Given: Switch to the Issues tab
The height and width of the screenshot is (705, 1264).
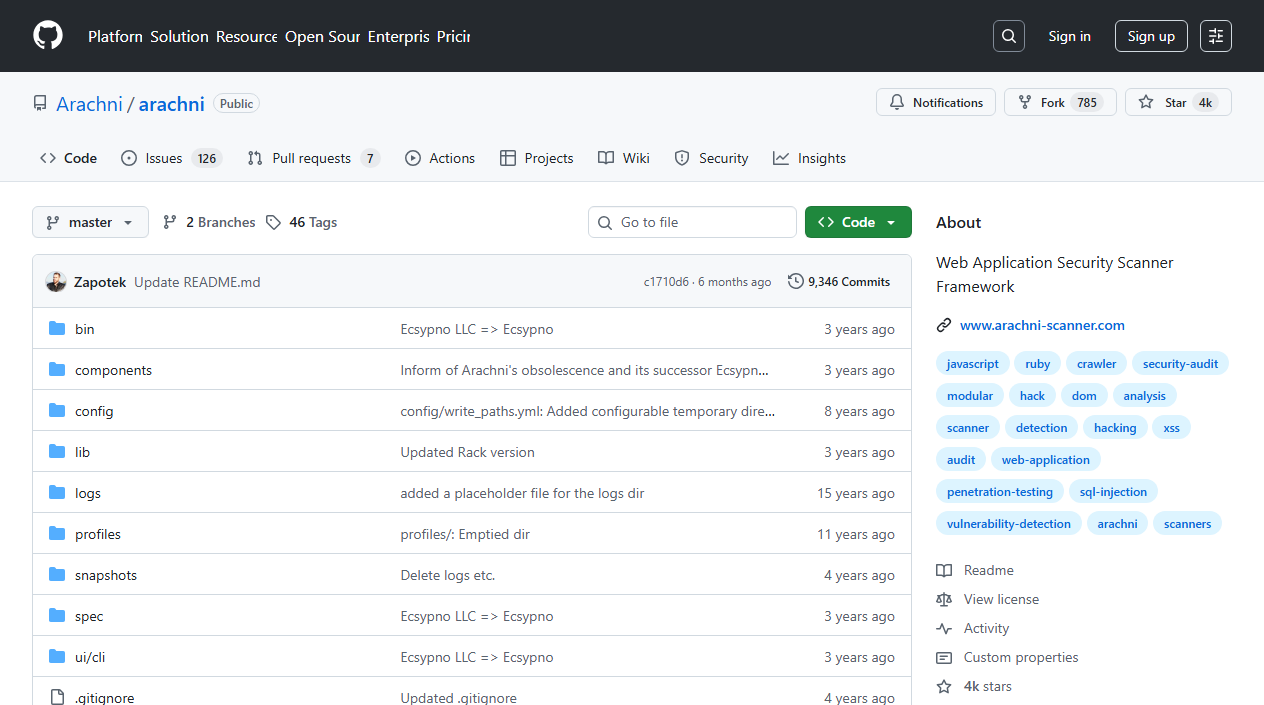Looking at the screenshot, I should coord(171,158).
